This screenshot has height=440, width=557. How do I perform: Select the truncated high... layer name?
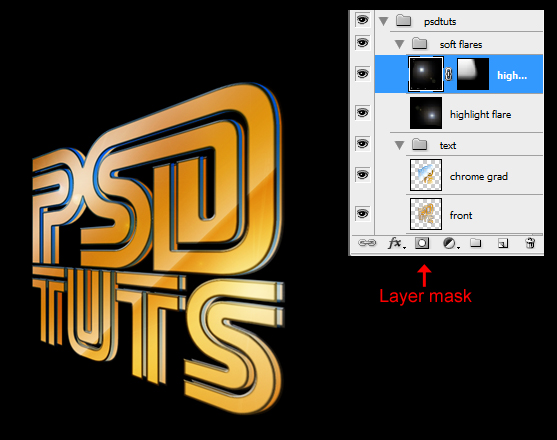(512, 75)
